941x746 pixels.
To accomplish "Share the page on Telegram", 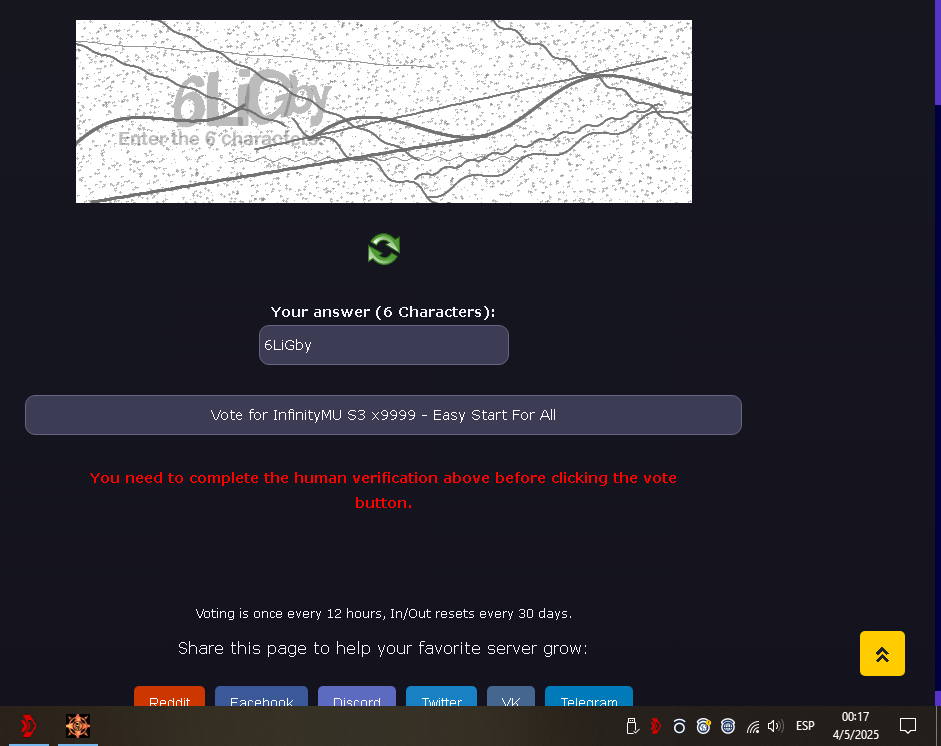I will [589, 696].
